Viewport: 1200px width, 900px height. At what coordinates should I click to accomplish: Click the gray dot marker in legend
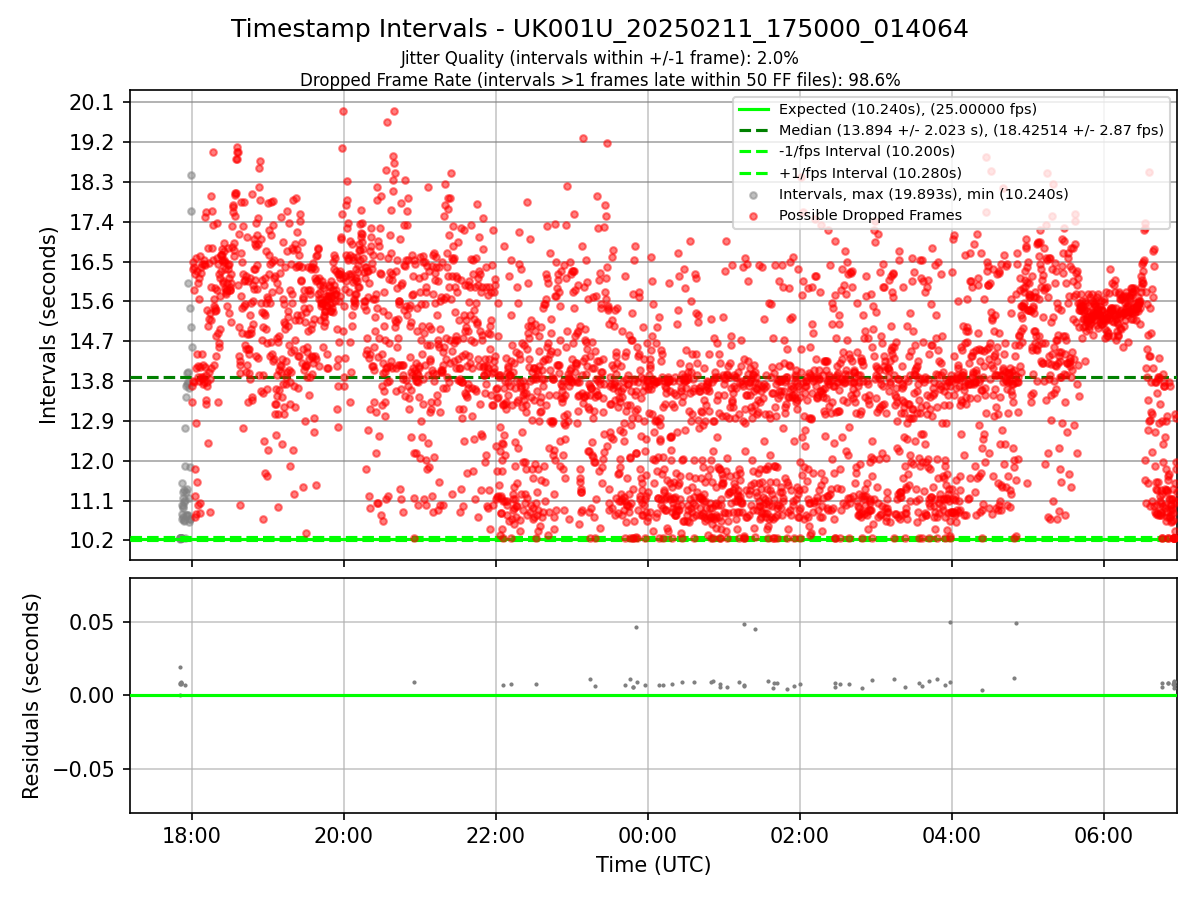pyautogui.click(x=753, y=194)
